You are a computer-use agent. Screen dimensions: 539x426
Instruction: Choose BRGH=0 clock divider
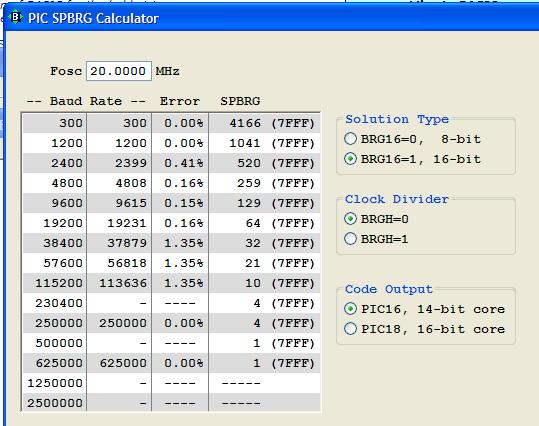[376, 219]
